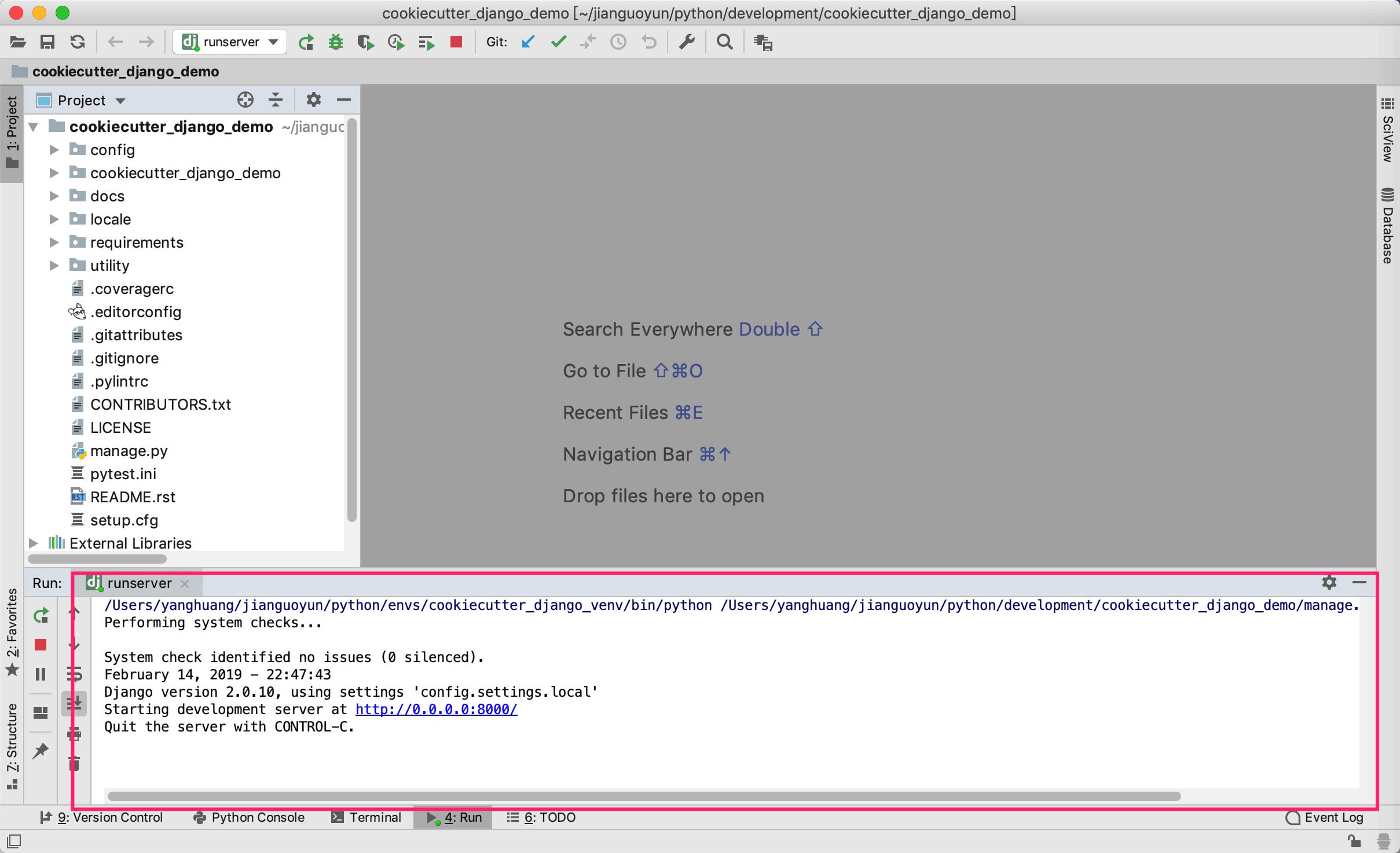Expand External Libraries in Project view
Screen dimensions: 1400x853
coord(34,543)
